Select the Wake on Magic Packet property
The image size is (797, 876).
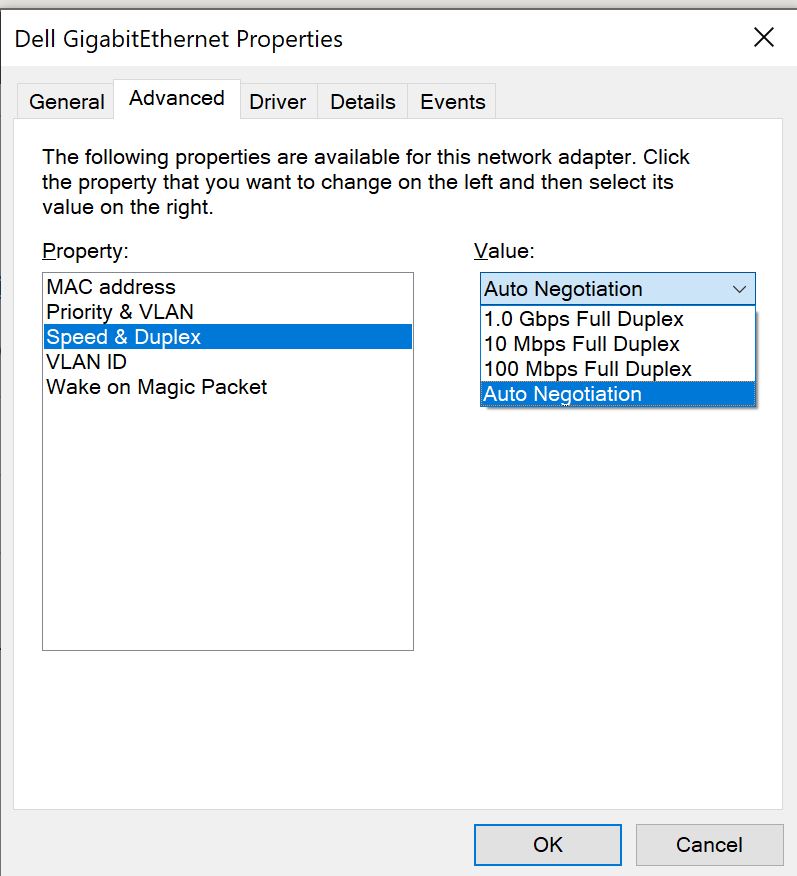coord(157,387)
